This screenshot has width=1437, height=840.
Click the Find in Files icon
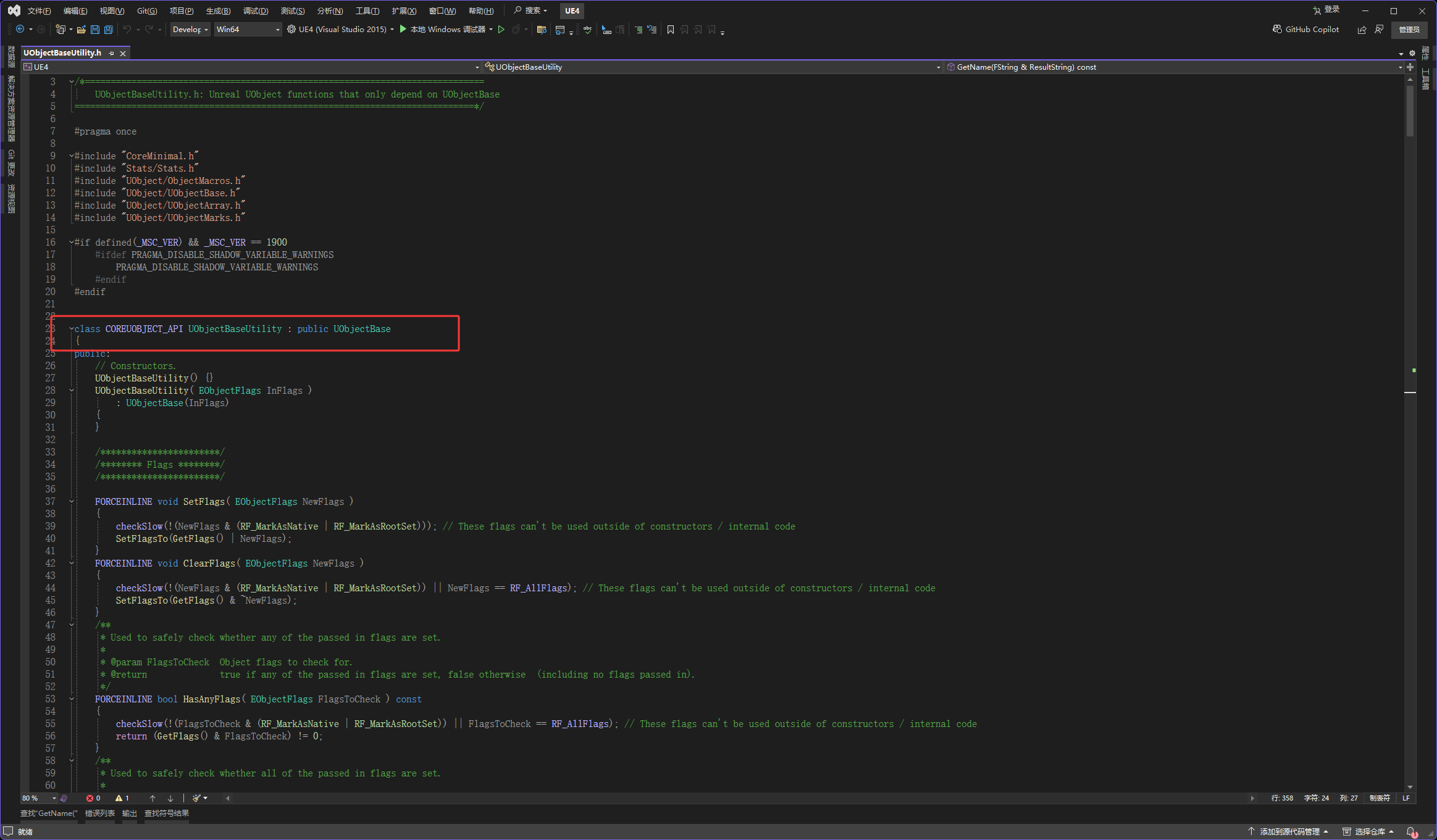[542, 30]
